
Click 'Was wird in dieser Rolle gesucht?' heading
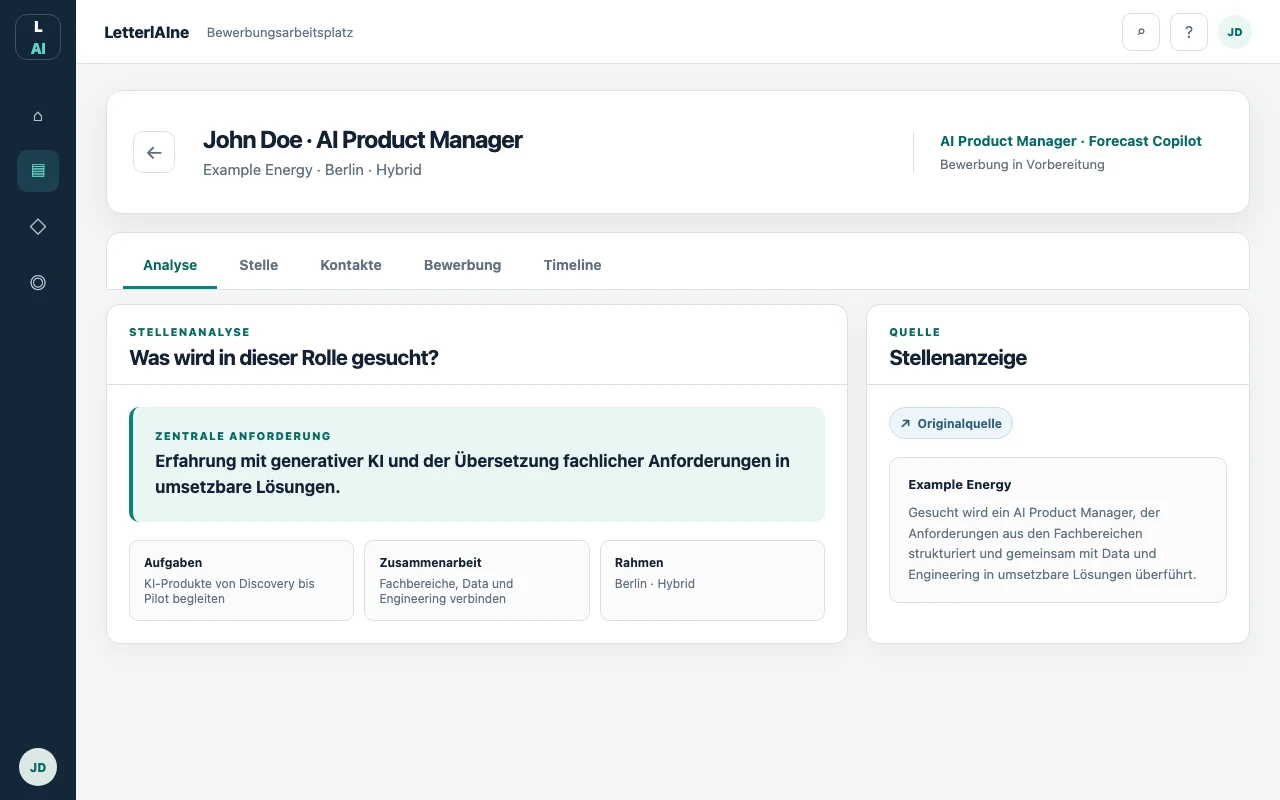point(284,358)
